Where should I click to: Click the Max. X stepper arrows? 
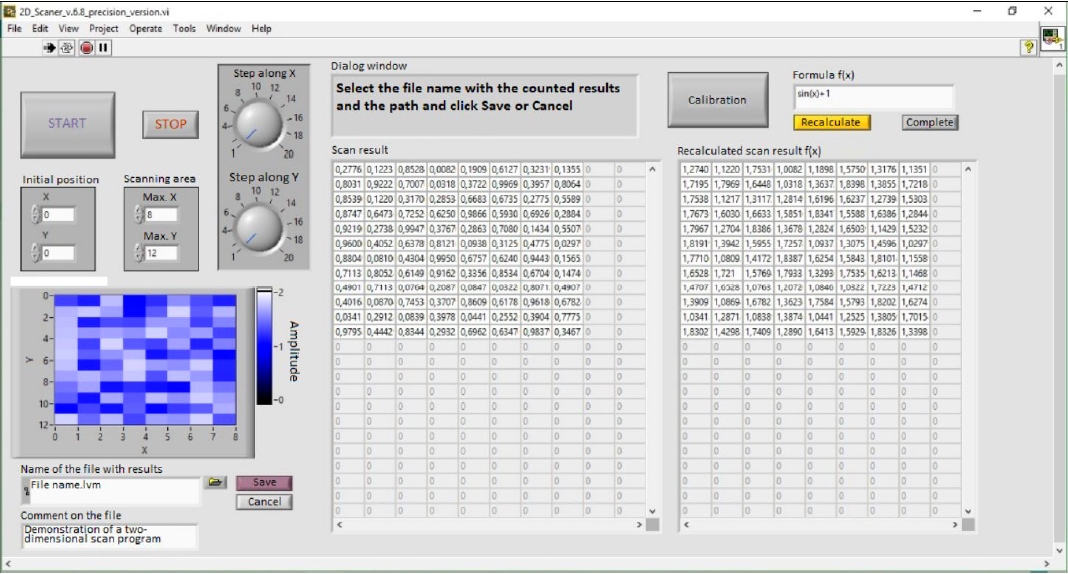pyautogui.click(x=139, y=215)
